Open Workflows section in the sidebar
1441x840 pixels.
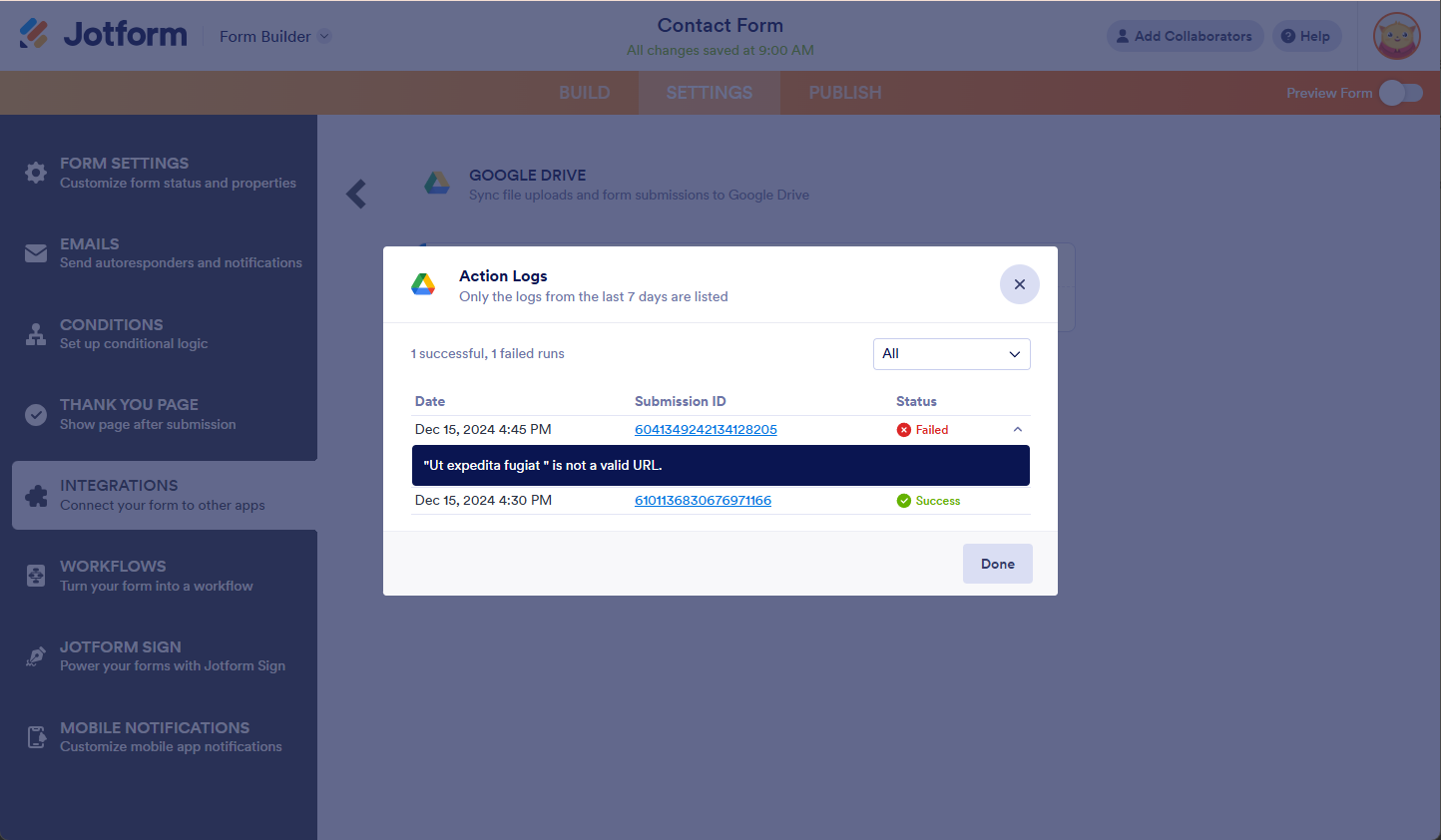pyautogui.click(x=165, y=576)
